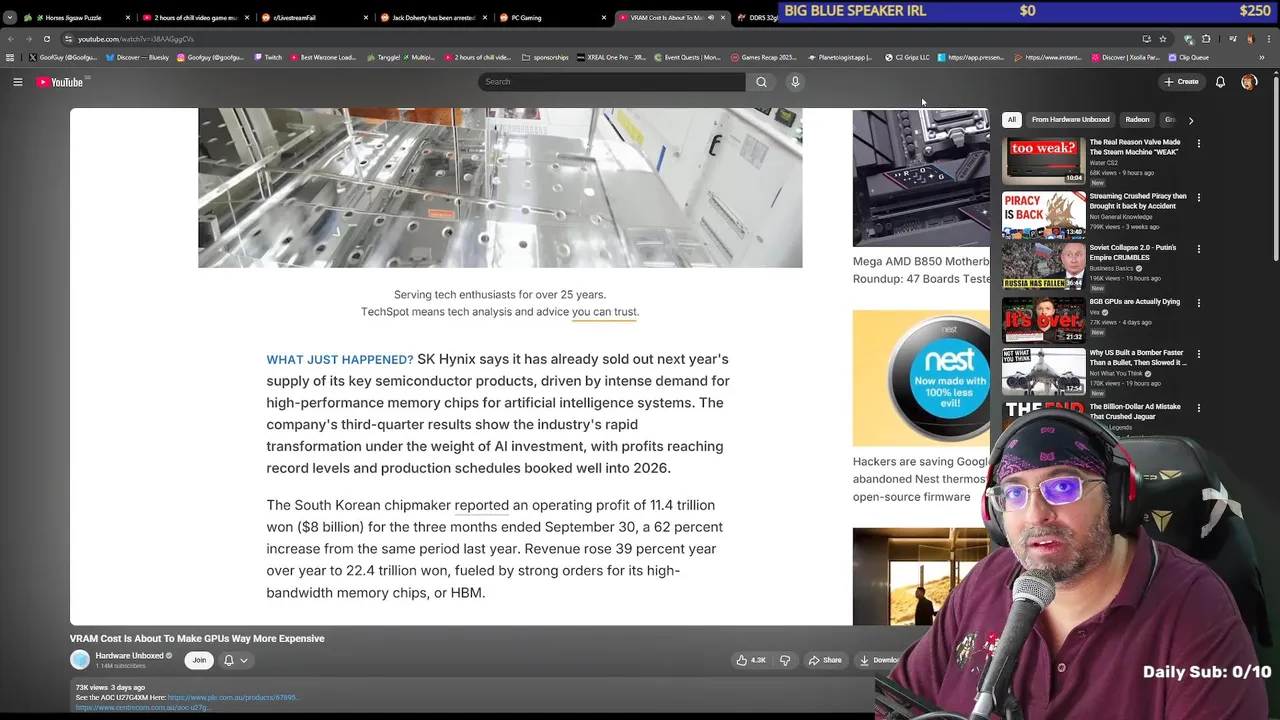The width and height of the screenshot is (1280, 720).
Task: Like the video (4.3K)
Action: click(751, 660)
